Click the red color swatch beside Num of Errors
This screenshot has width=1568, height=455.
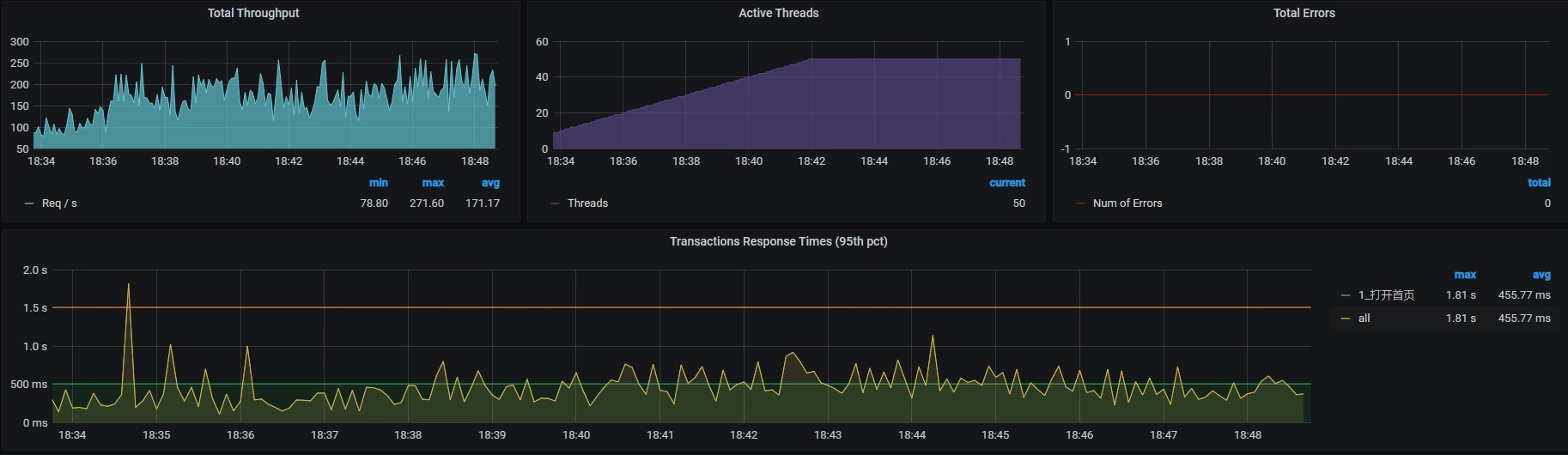(x=1080, y=203)
